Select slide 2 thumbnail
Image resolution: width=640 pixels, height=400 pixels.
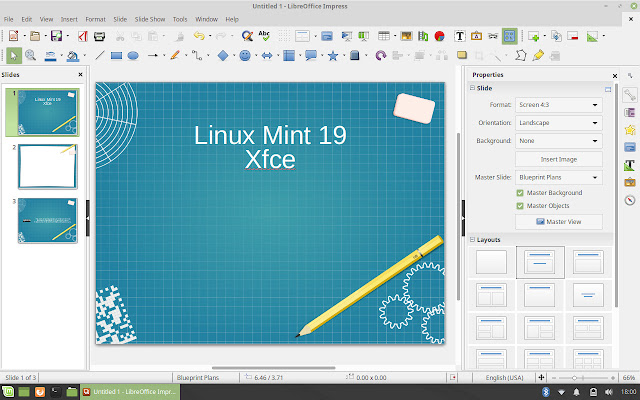(x=47, y=167)
